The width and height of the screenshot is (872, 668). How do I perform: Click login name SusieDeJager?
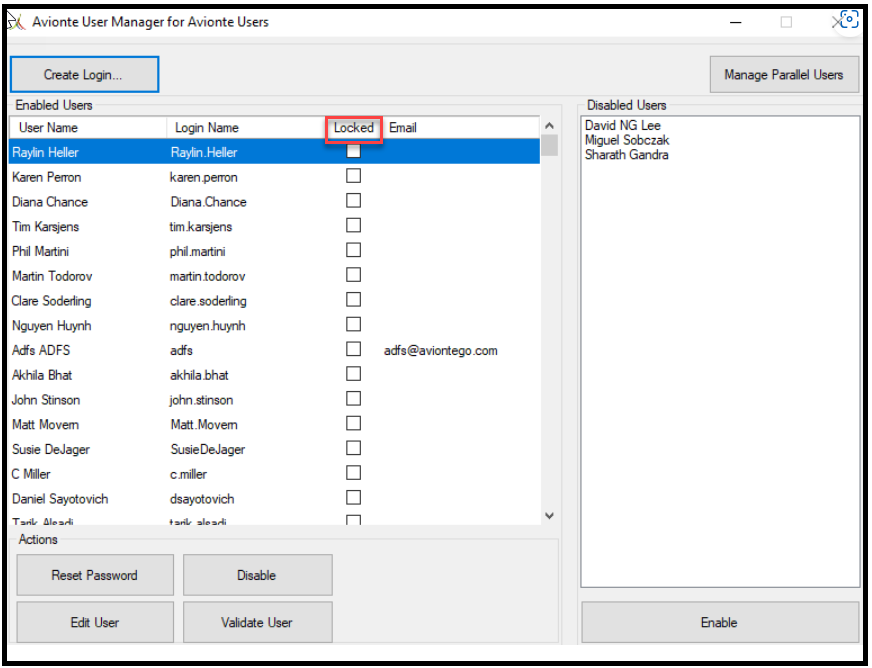click(207, 449)
